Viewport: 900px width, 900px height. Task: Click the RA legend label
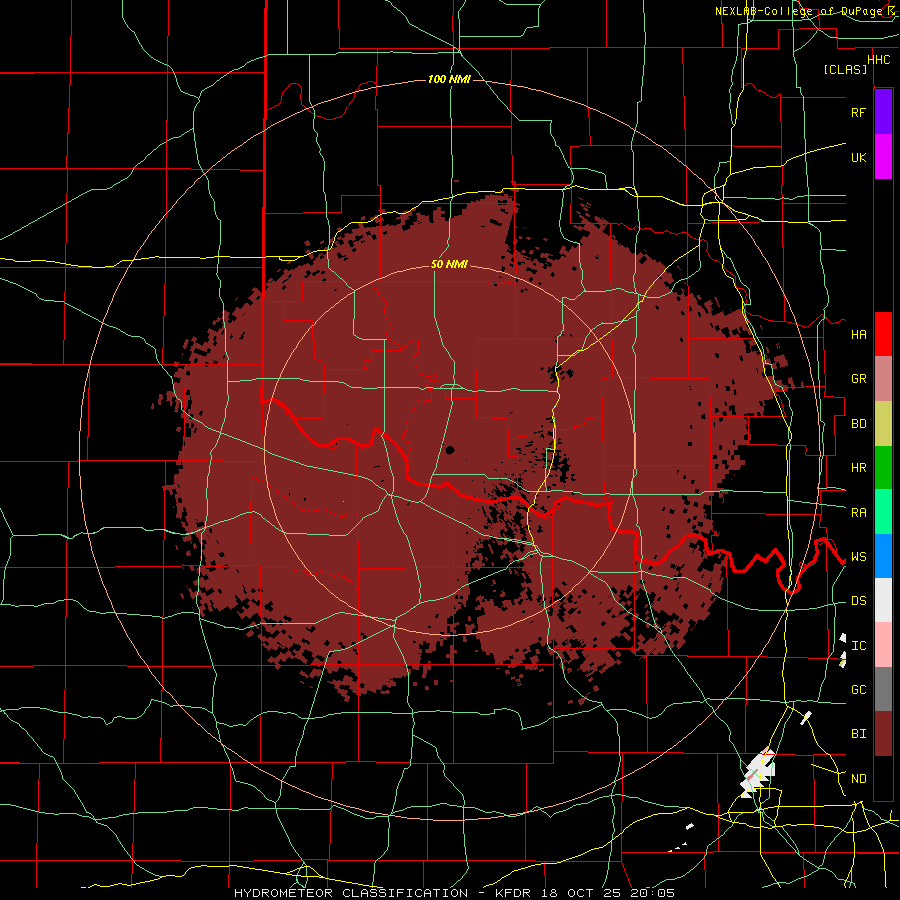coord(858,513)
